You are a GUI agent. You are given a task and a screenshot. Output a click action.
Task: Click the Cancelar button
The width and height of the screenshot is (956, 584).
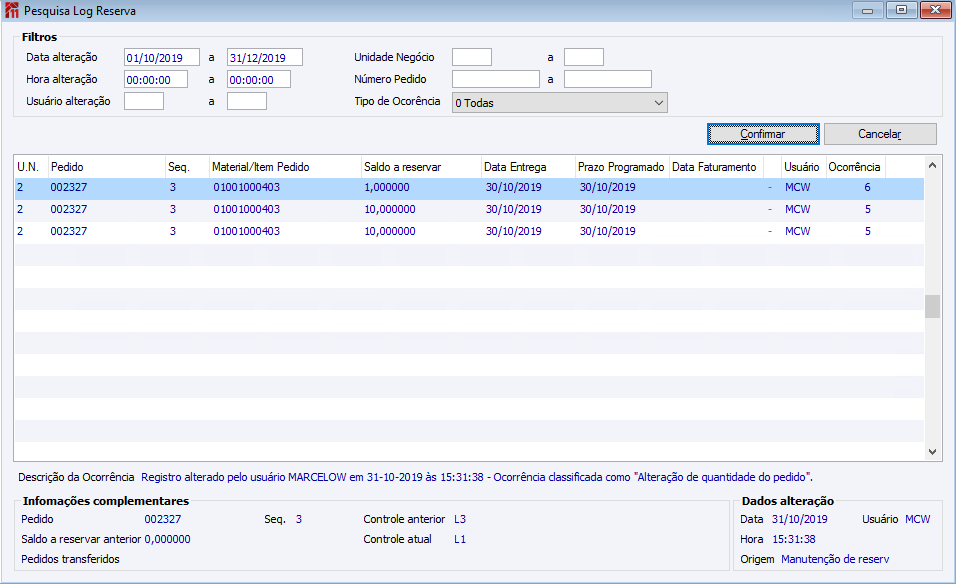(x=880, y=134)
